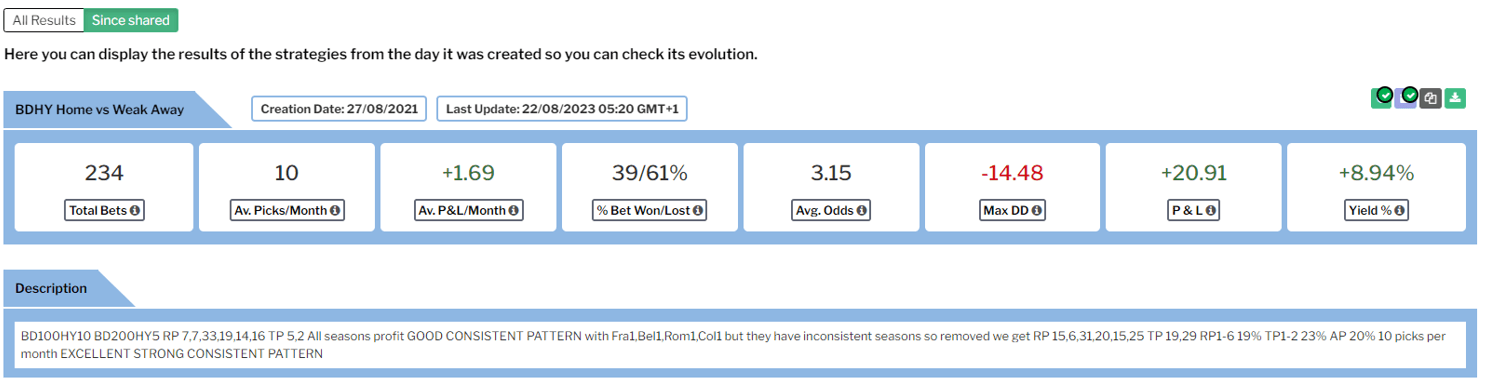Switch to All Results view
Image resolution: width=1488 pixels, height=383 pixels.
[44, 20]
